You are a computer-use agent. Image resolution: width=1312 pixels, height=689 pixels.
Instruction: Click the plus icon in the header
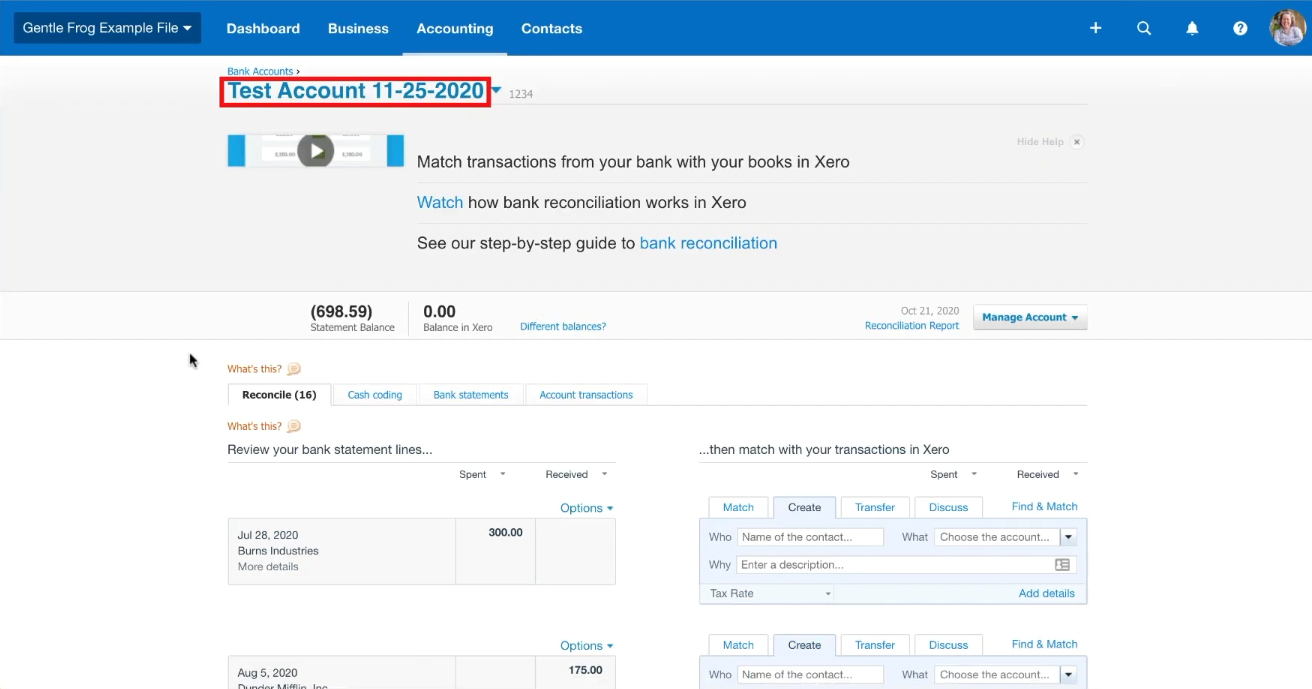point(1095,28)
